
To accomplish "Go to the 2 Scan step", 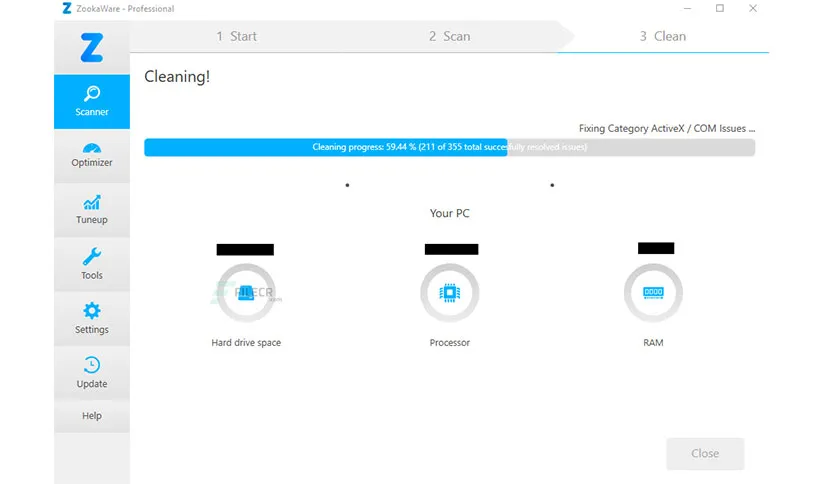I will pyautogui.click(x=449, y=36).
